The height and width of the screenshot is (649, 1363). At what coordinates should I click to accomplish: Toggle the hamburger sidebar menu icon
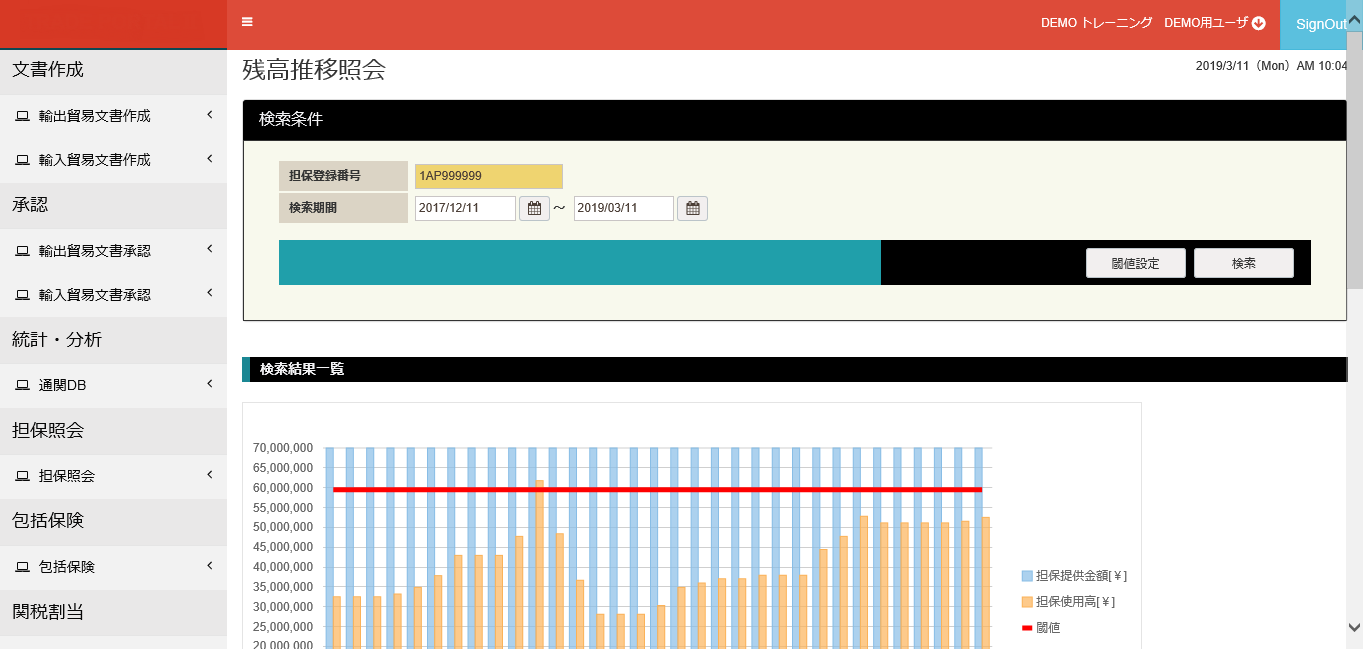tap(247, 22)
